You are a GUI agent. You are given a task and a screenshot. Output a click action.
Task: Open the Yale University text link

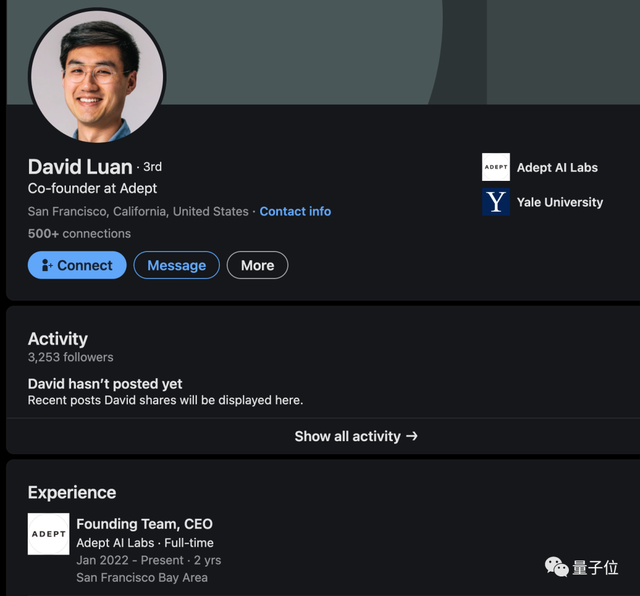click(x=559, y=202)
